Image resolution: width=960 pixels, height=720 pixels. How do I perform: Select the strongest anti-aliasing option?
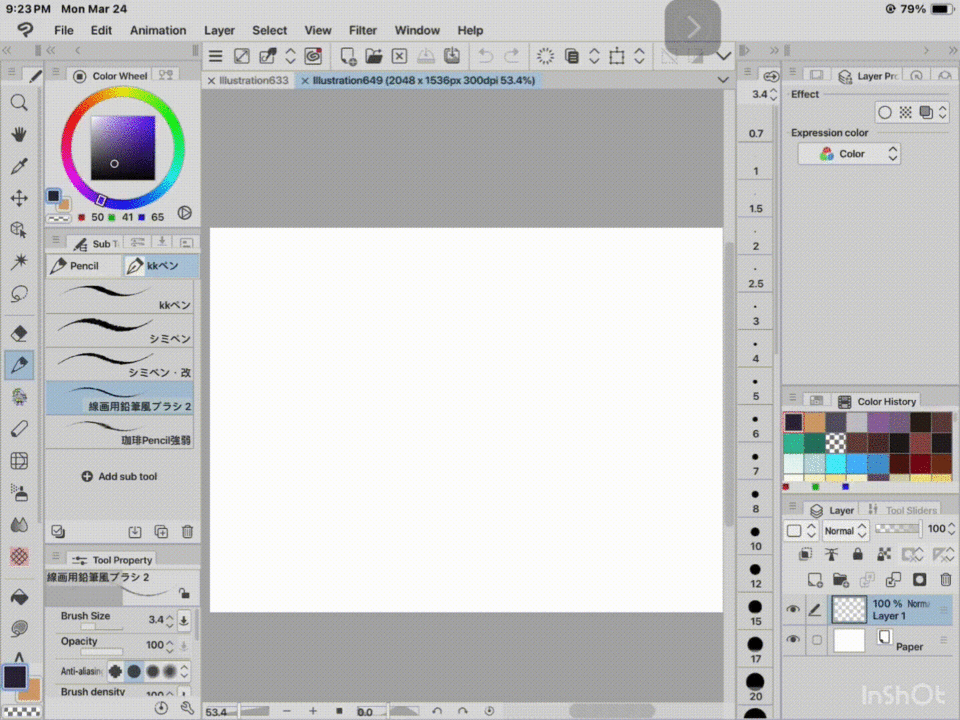[170, 672]
